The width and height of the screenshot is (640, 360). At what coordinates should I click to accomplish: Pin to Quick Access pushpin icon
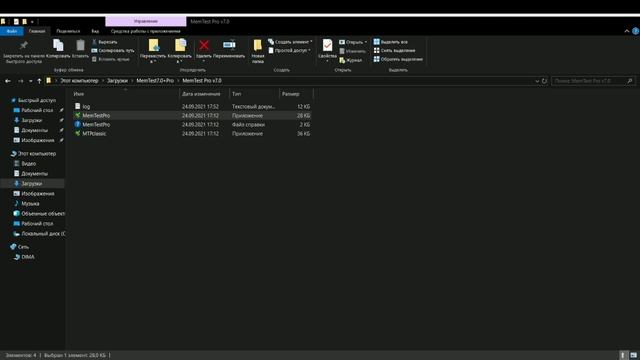[24, 45]
